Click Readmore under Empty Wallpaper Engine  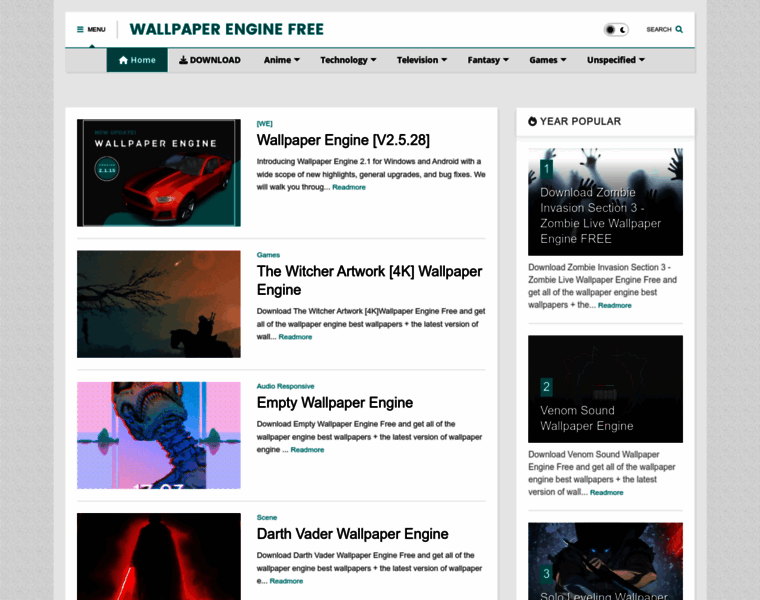tap(307, 450)
